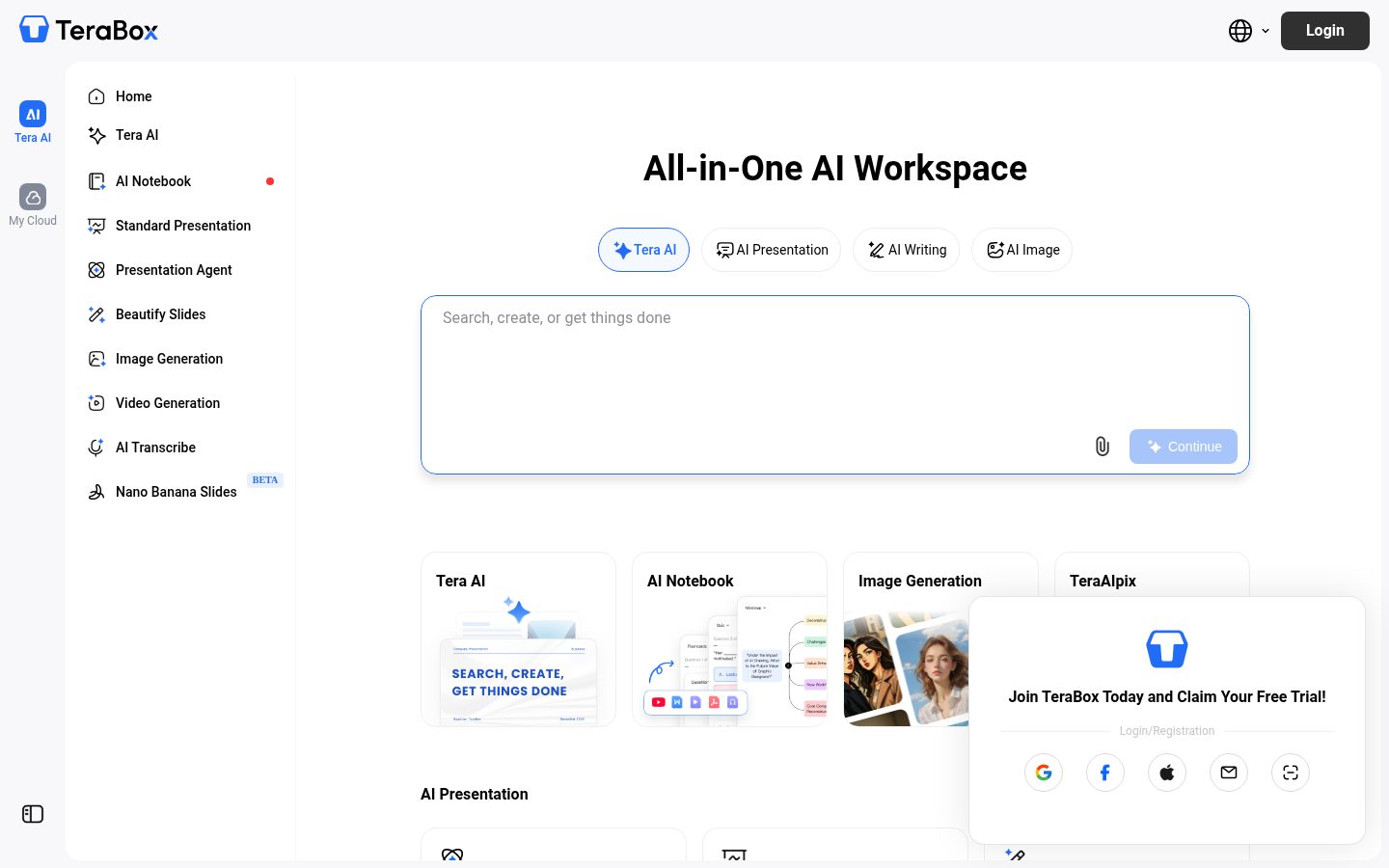
Task: Select the Tera AI mode tab
Action: point(643,250)
